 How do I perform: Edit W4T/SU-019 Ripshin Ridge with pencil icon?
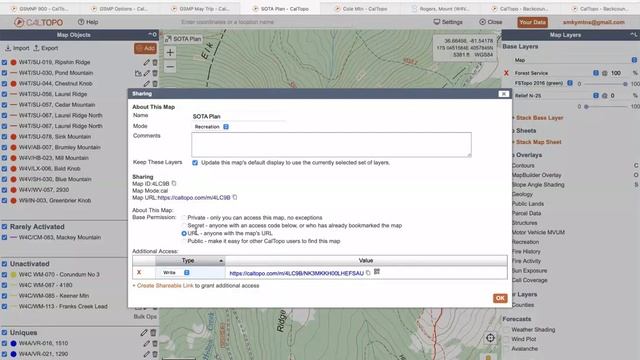coord(146,62)
